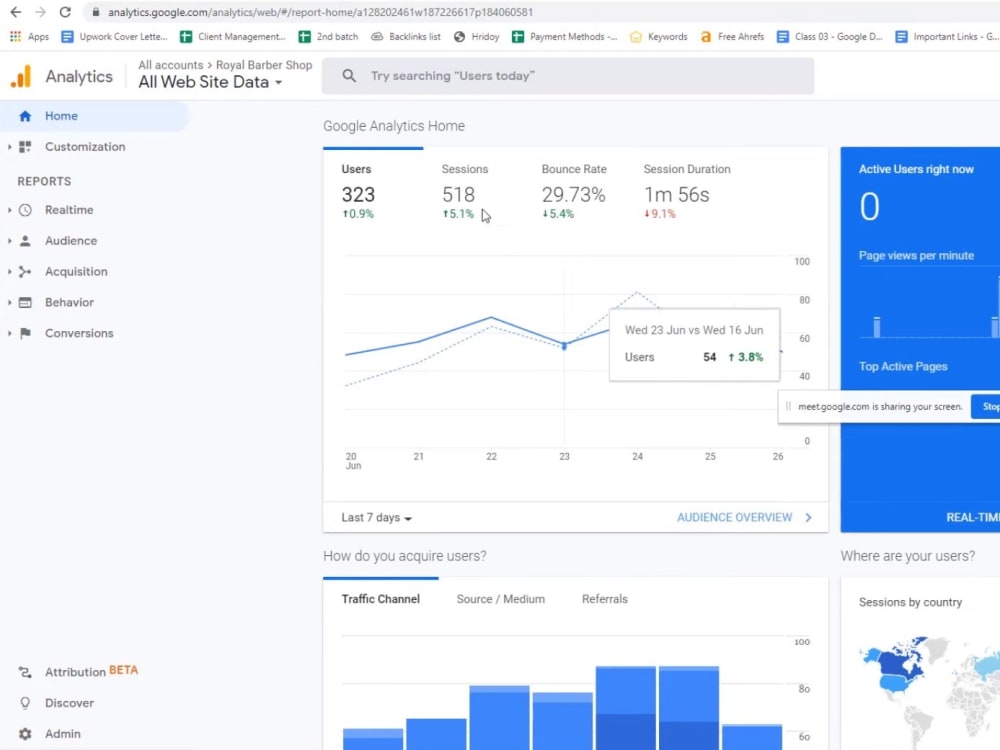This screenshot has width=1000, height=750.
Task: Open the 2nd batch bookmark
Action: pos(328,36)
